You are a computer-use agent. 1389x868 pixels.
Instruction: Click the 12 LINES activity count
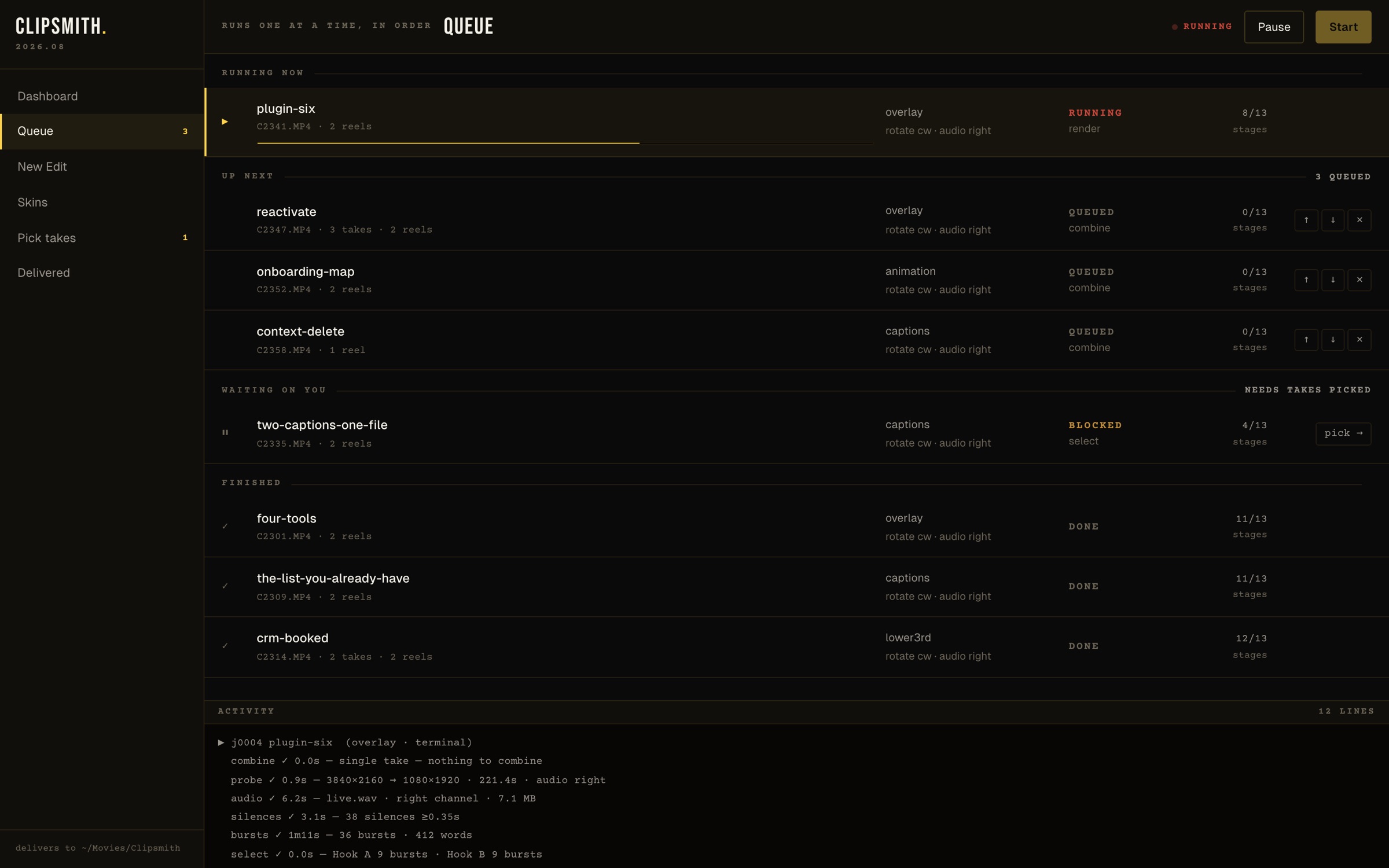[x=1346, y=711]
